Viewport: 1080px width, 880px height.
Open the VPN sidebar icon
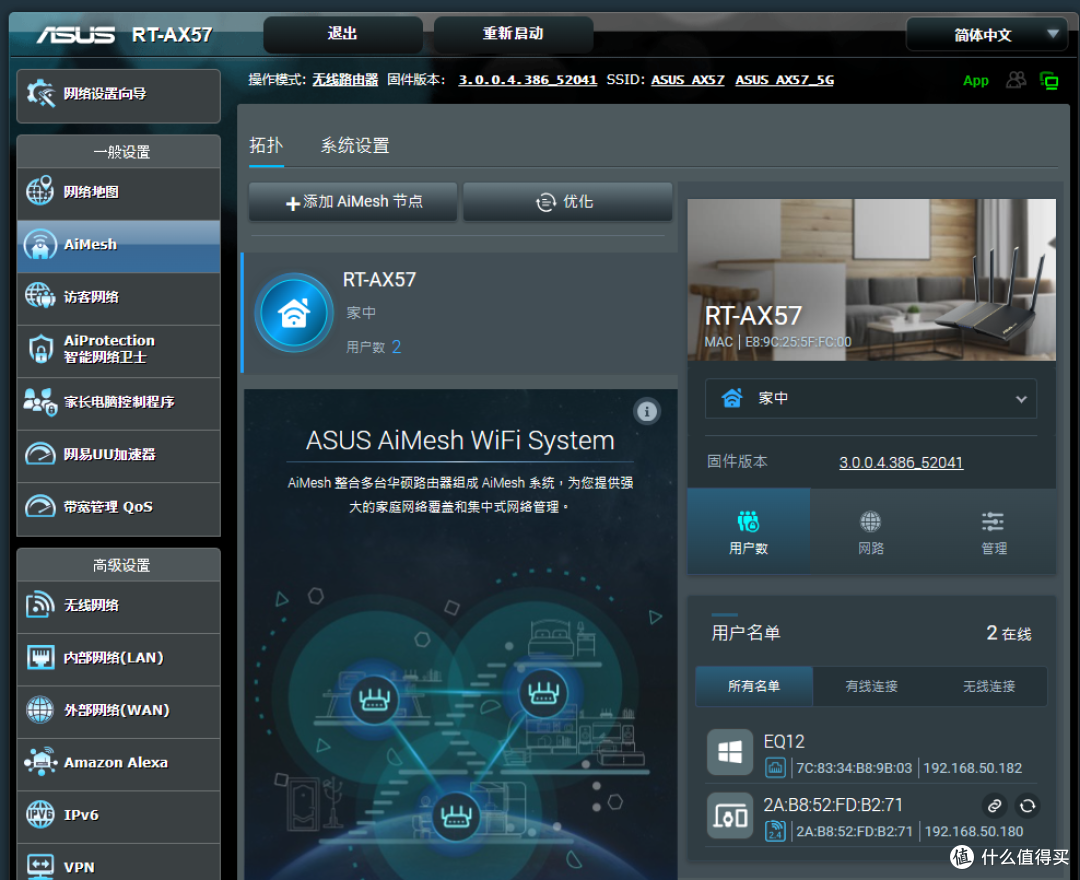pos(40,866)
